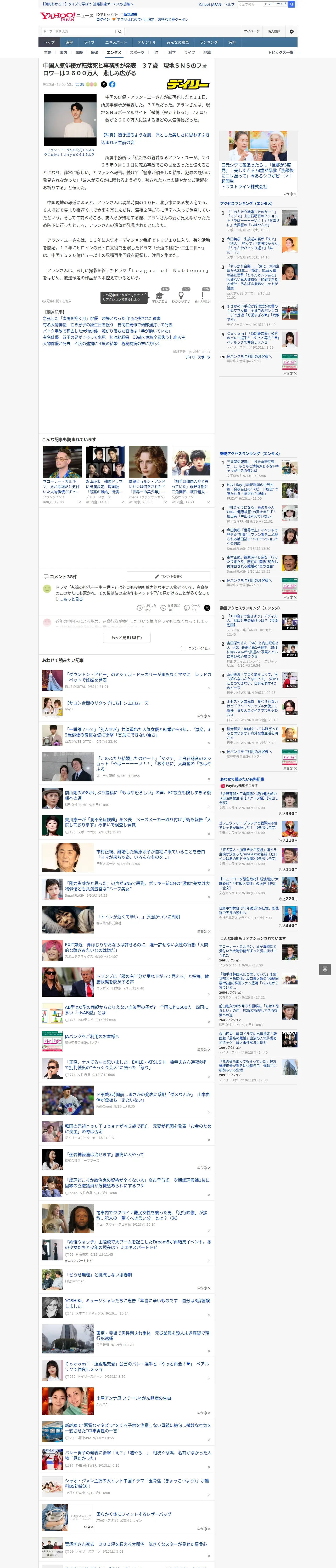Share the article on X

(104, 85)
